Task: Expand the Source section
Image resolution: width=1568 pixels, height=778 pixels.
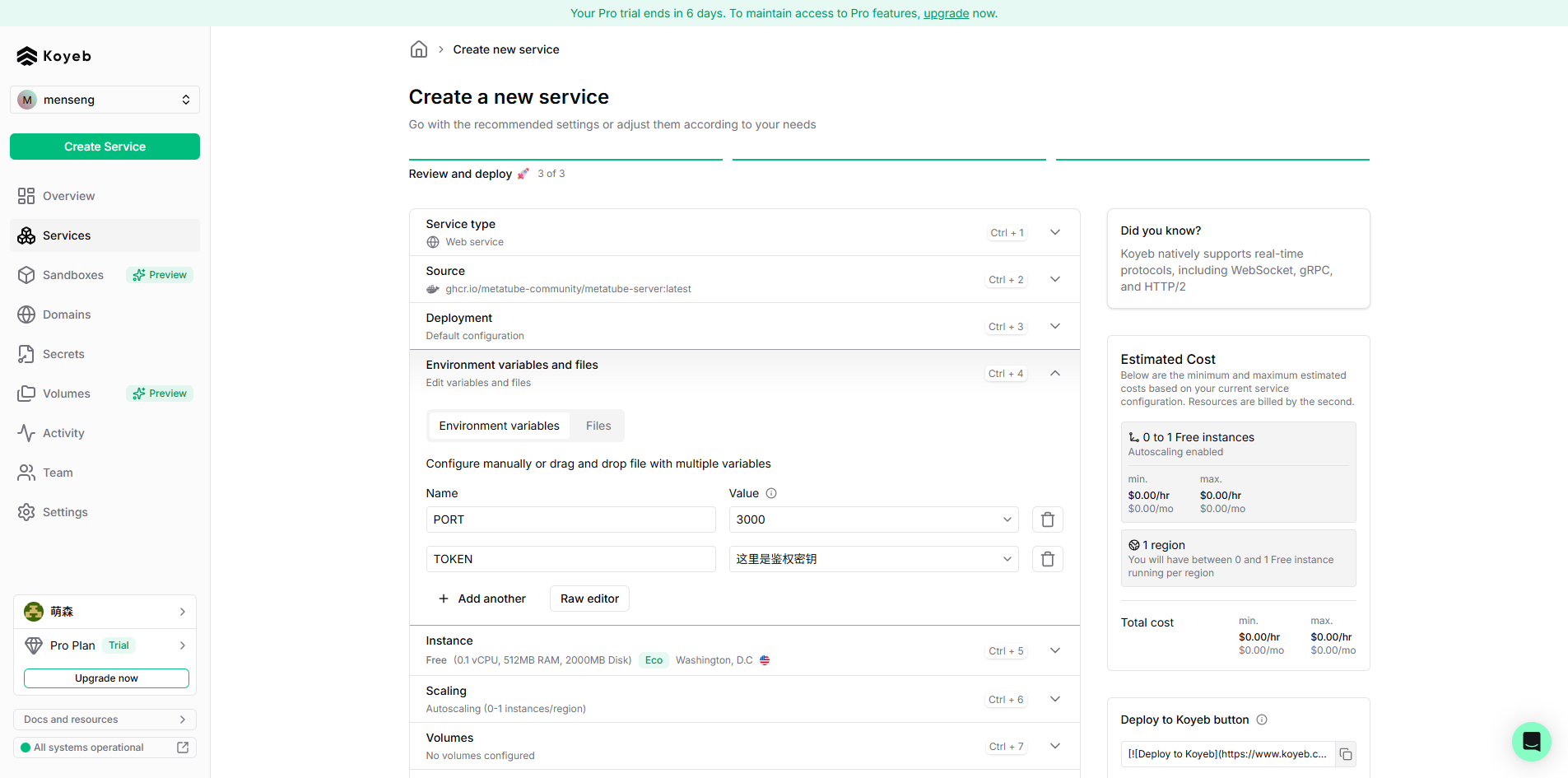Action: coord(1054,279)
